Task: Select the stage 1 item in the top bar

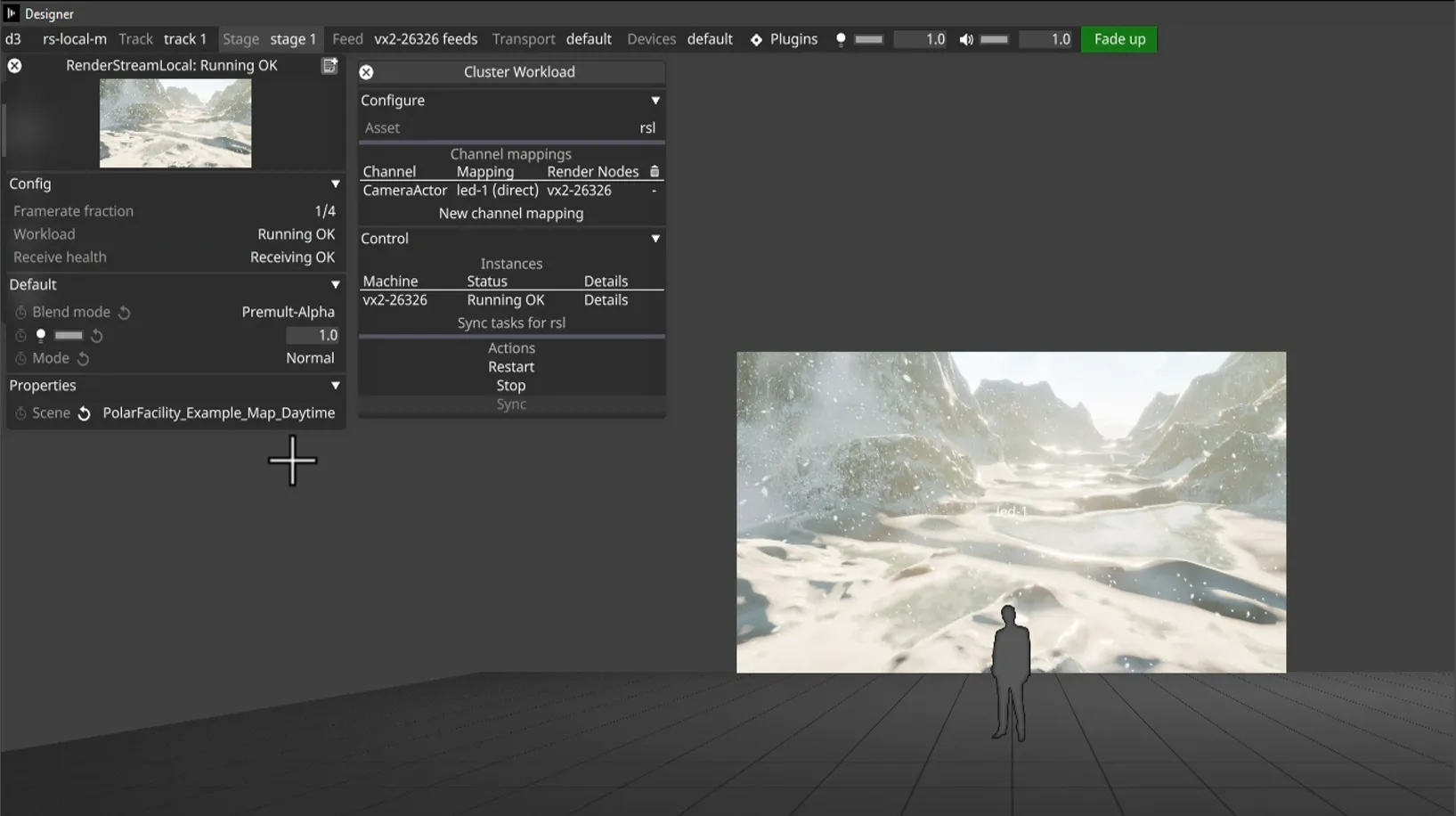Action: click(x=293, y=39)
